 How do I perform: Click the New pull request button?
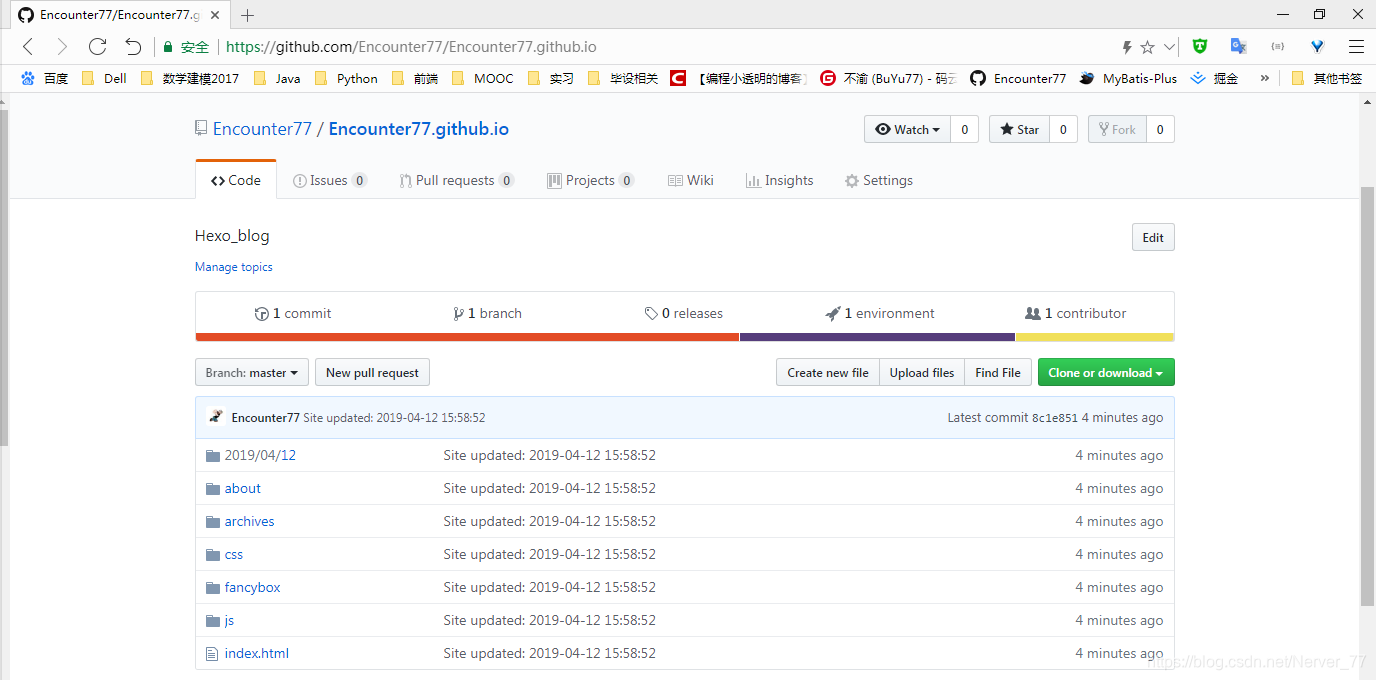pos(372,372)
